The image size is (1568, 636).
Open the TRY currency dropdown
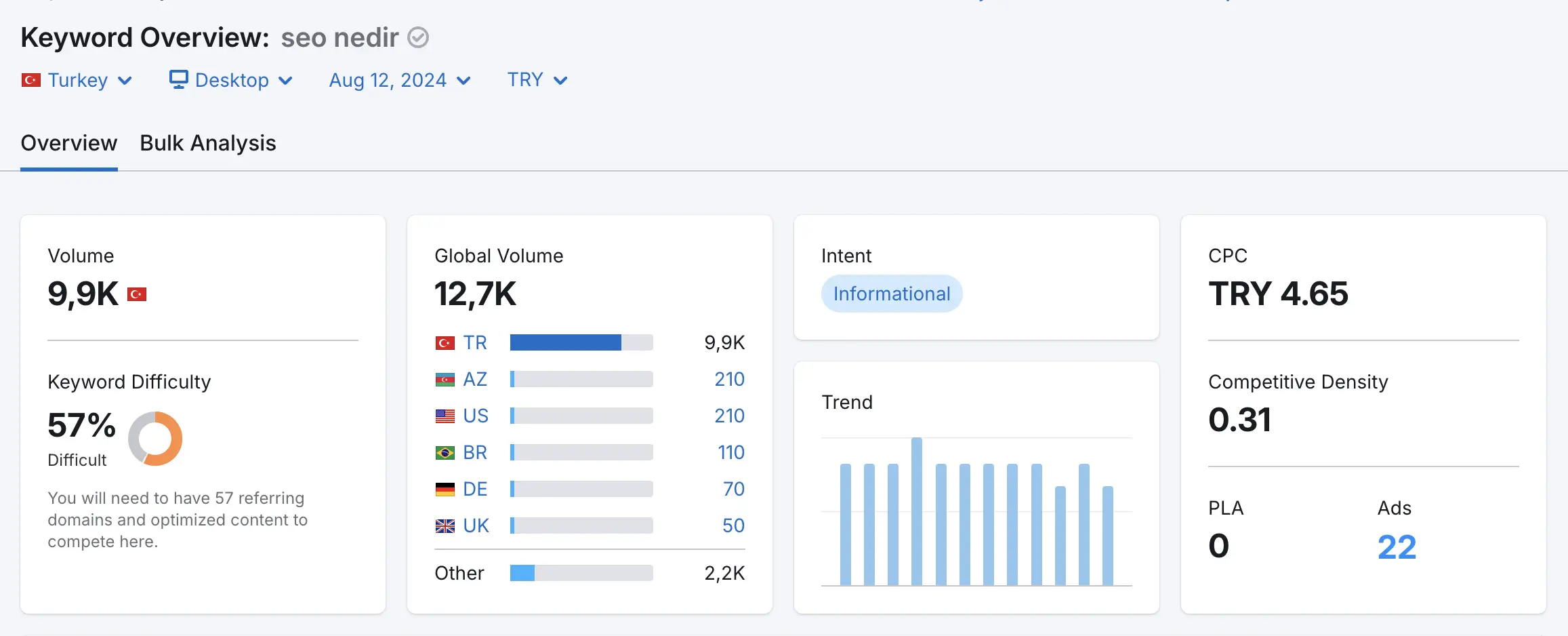pos(537,80)
